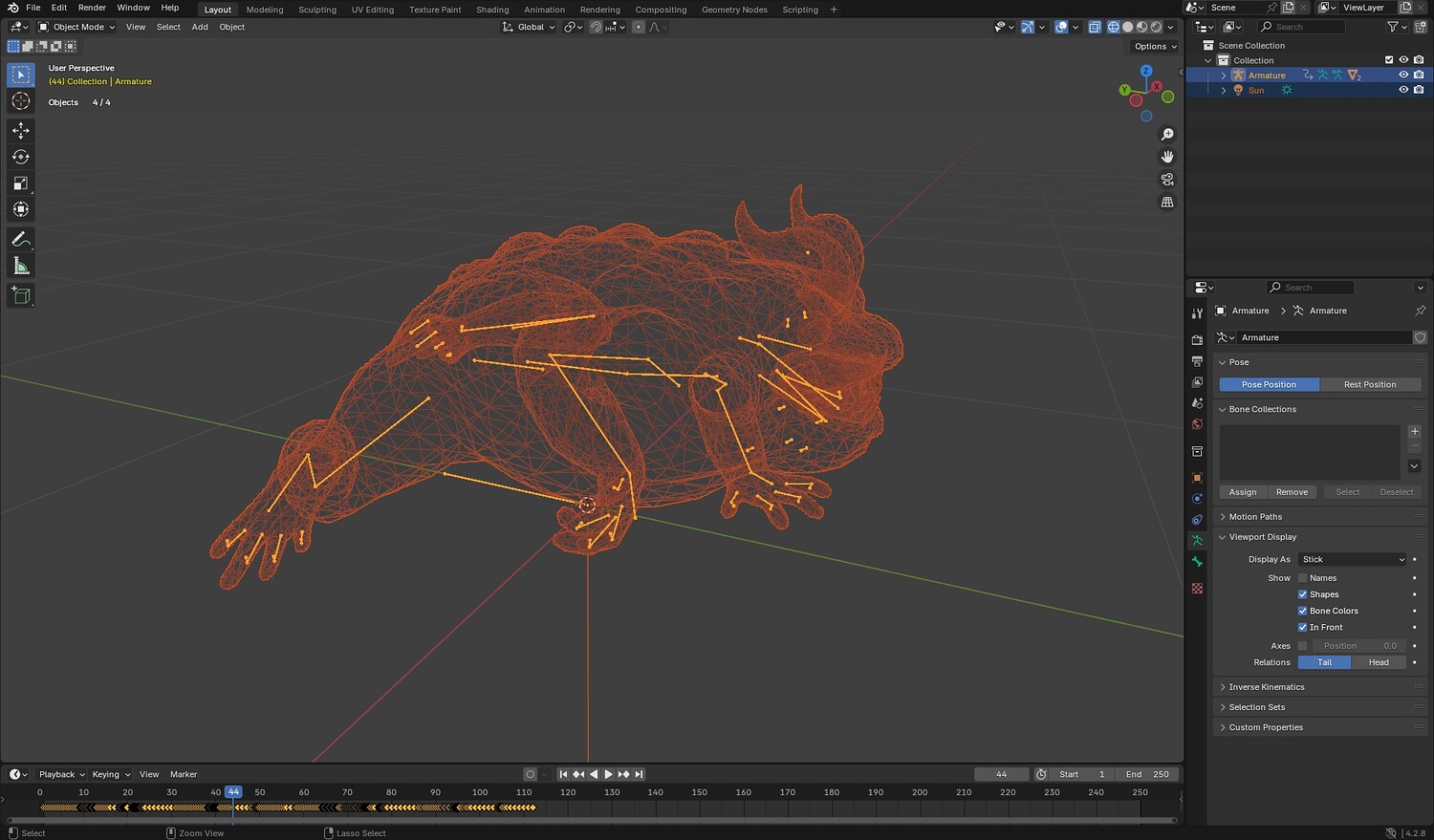Switch to orthographic grid view icon

[1167, 203]
